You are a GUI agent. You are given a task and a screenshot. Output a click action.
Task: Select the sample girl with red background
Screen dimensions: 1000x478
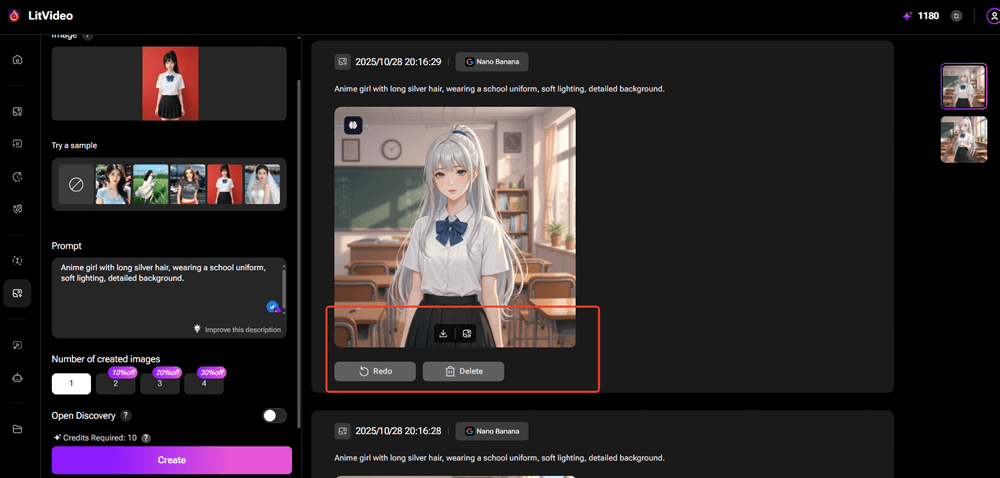coord(224,184)
